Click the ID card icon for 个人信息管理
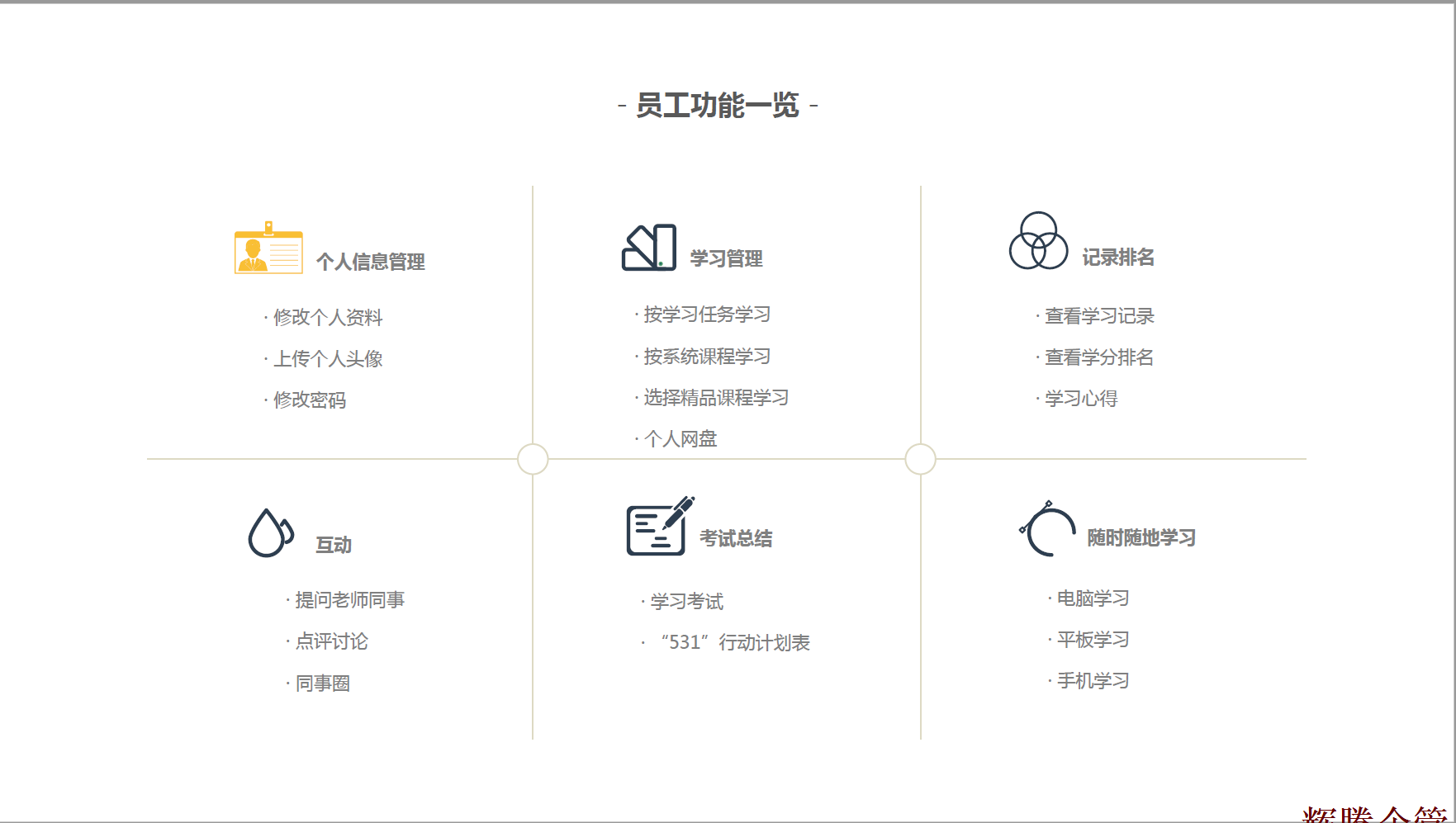 [268, 248]
